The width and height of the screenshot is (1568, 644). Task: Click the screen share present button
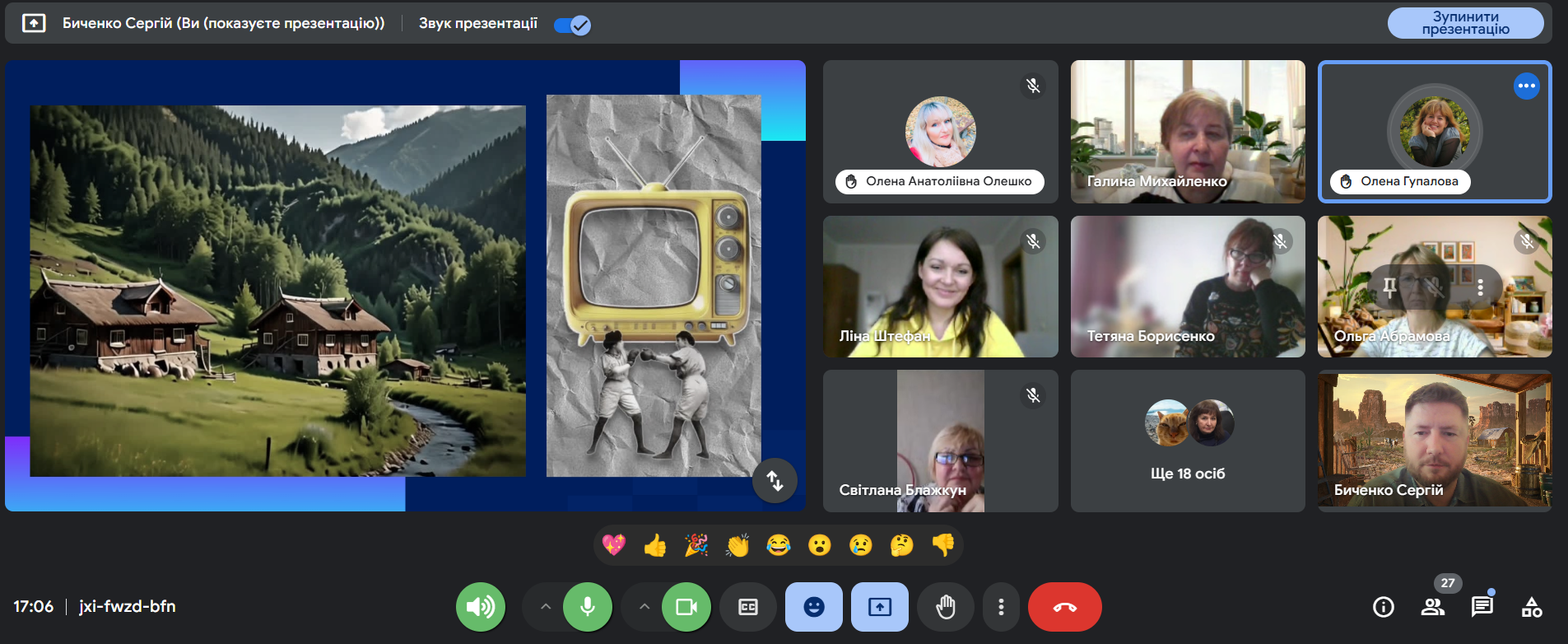click(880, 607)
